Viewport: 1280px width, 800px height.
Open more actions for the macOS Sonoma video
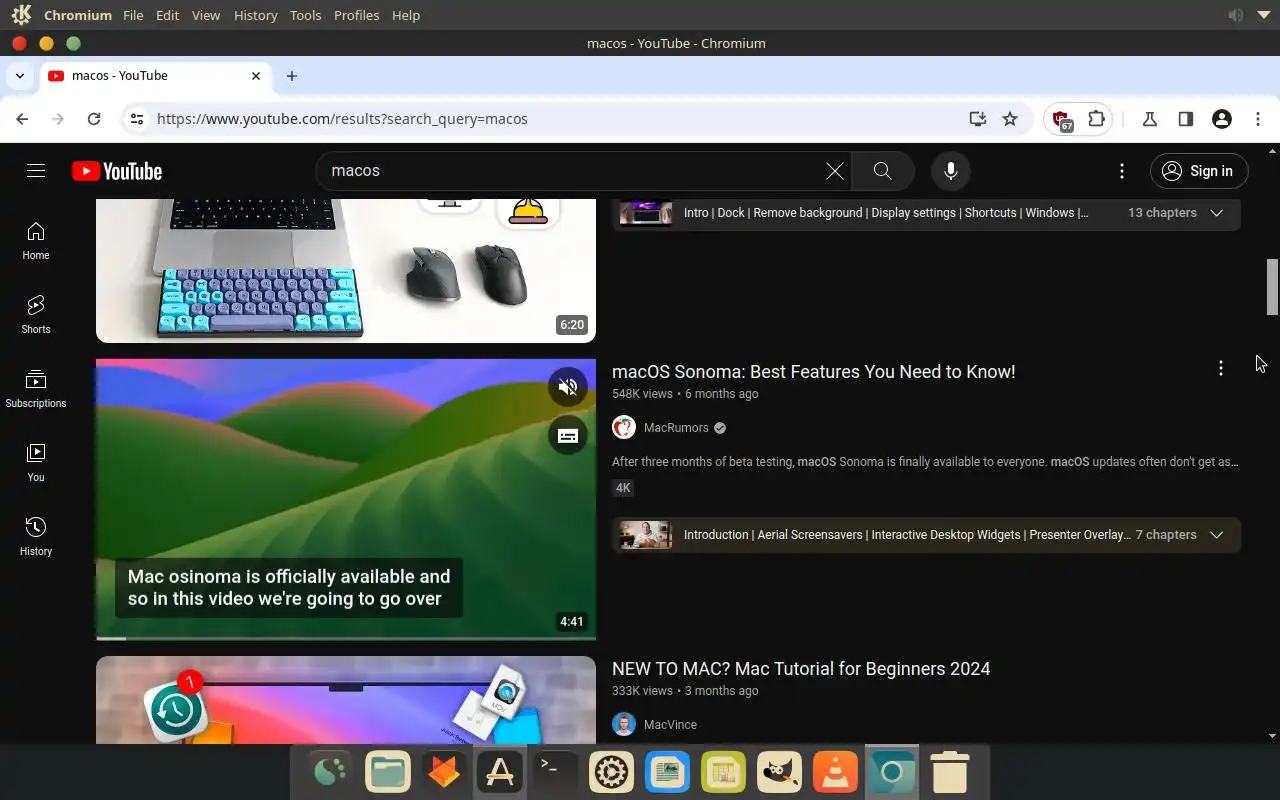(x=1220, y=369)
